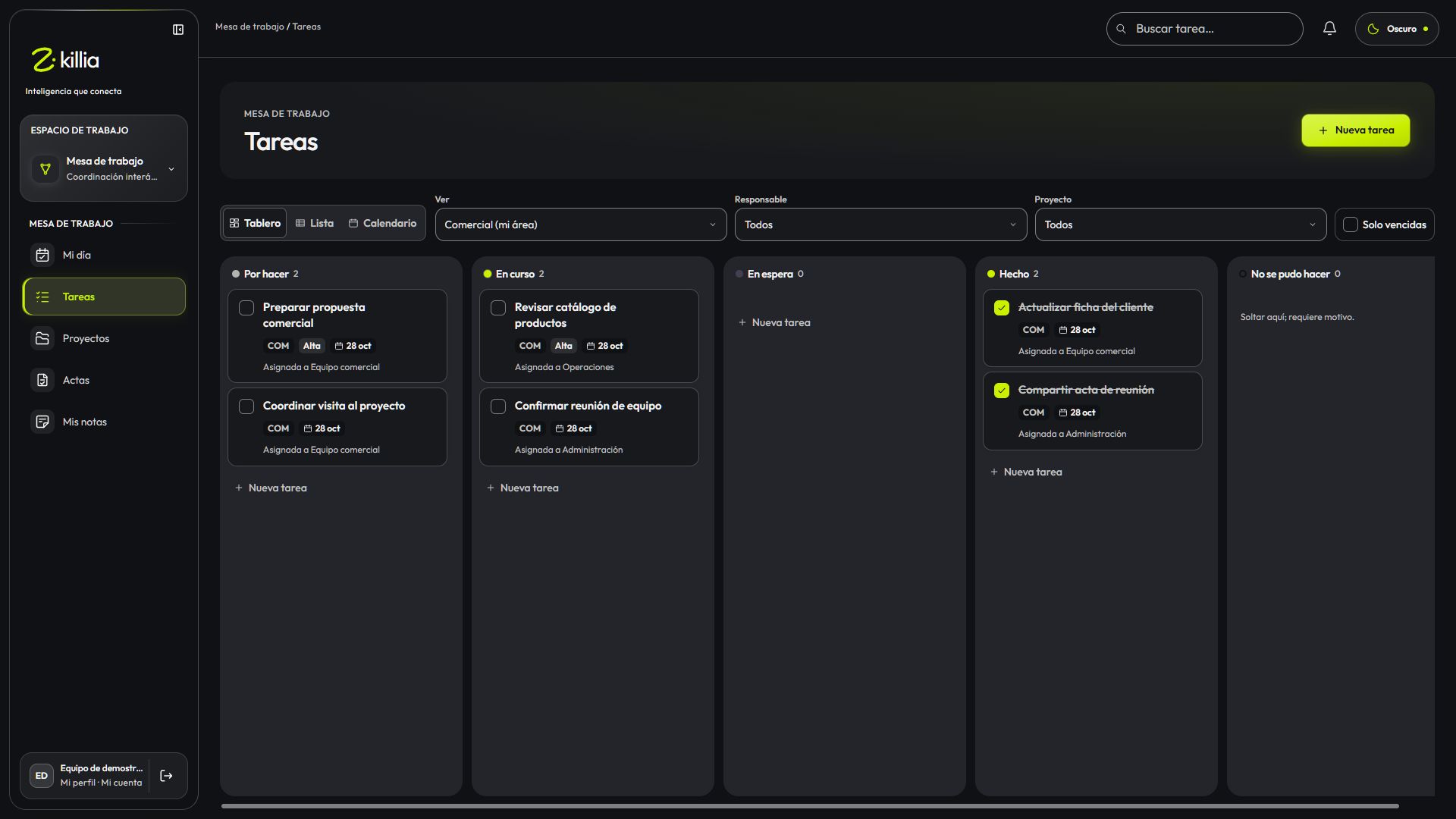
Task: Click the Alta tag on Revisar catálogo
Action: pyautogui.click(x=563, y=346)
